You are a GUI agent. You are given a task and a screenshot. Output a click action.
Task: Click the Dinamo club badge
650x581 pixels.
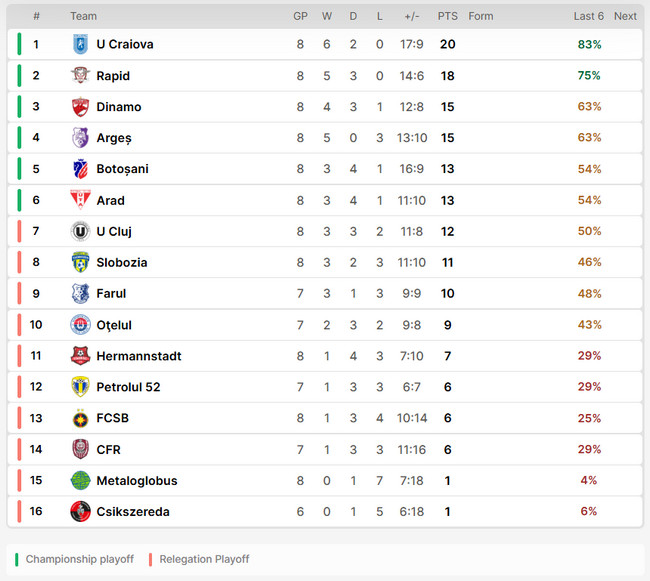tap(80, 107)
